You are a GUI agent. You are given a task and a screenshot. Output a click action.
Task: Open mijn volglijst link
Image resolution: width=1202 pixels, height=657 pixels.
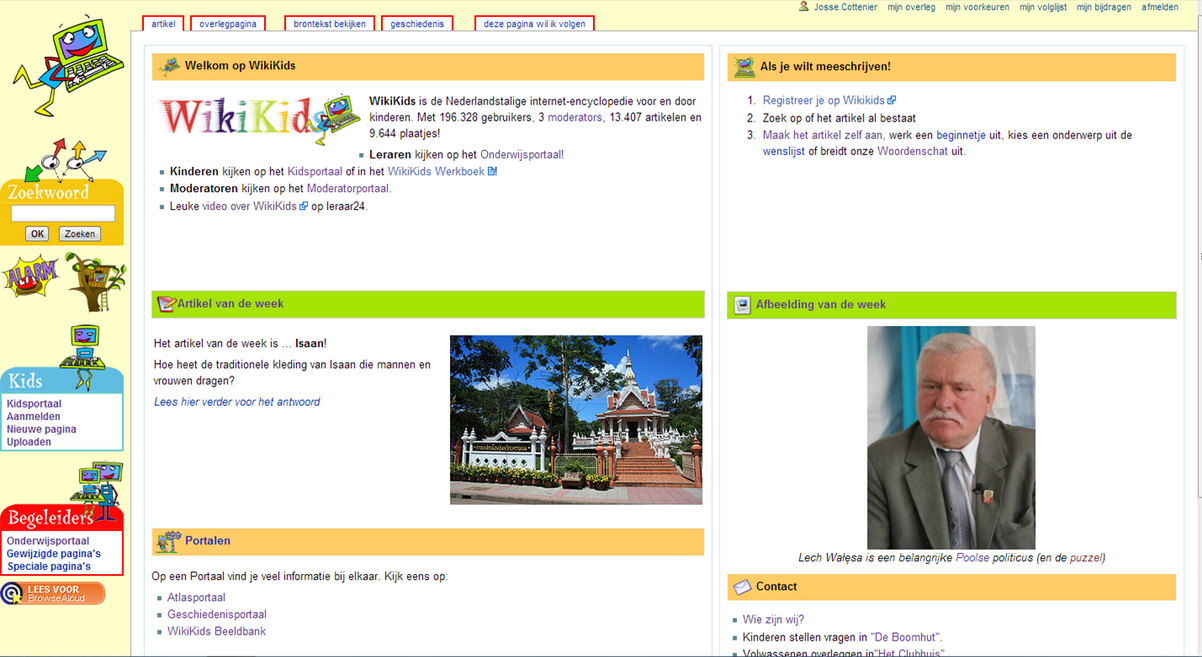[x=1043, y=7]
